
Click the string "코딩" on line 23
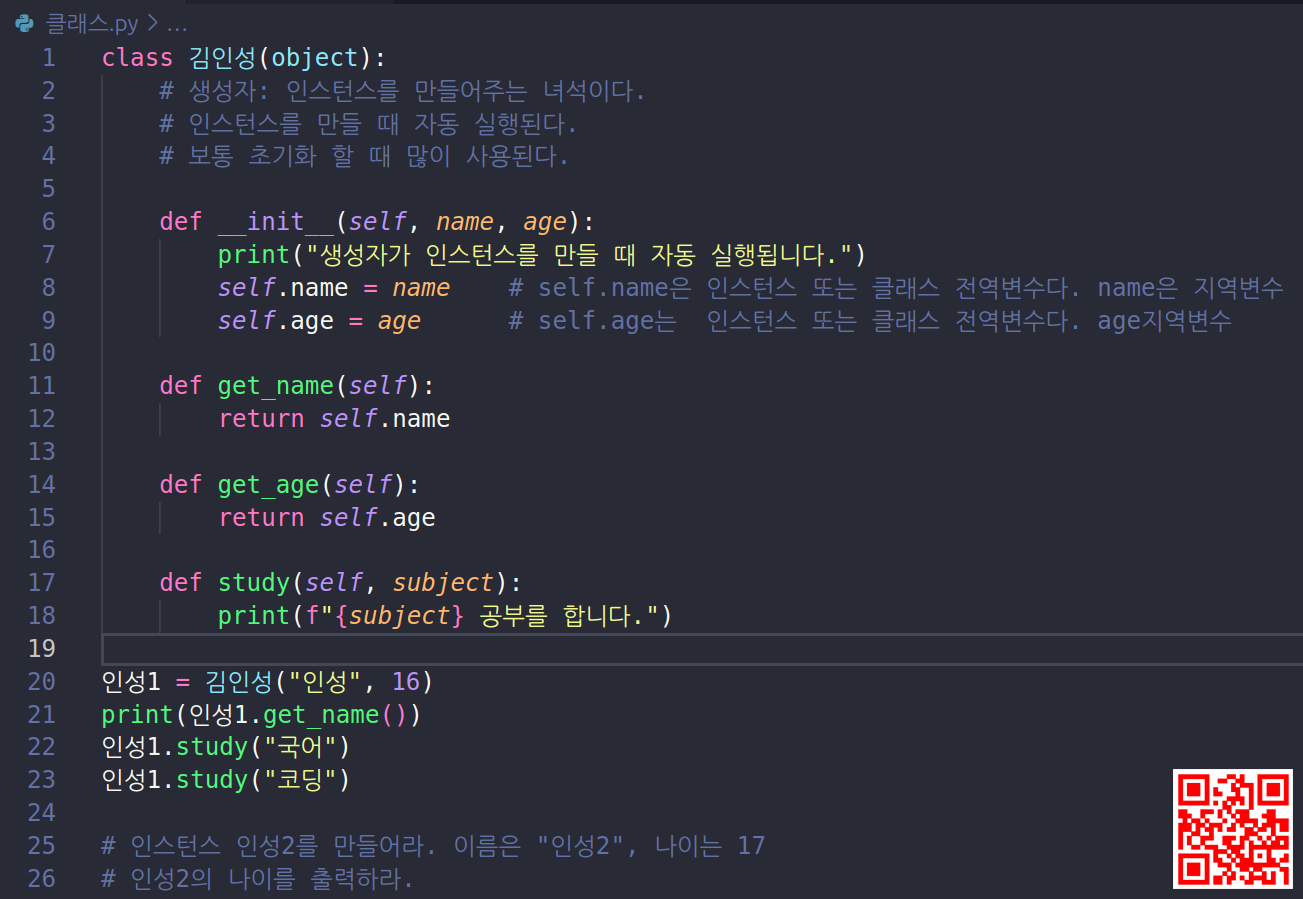[299, 780]
